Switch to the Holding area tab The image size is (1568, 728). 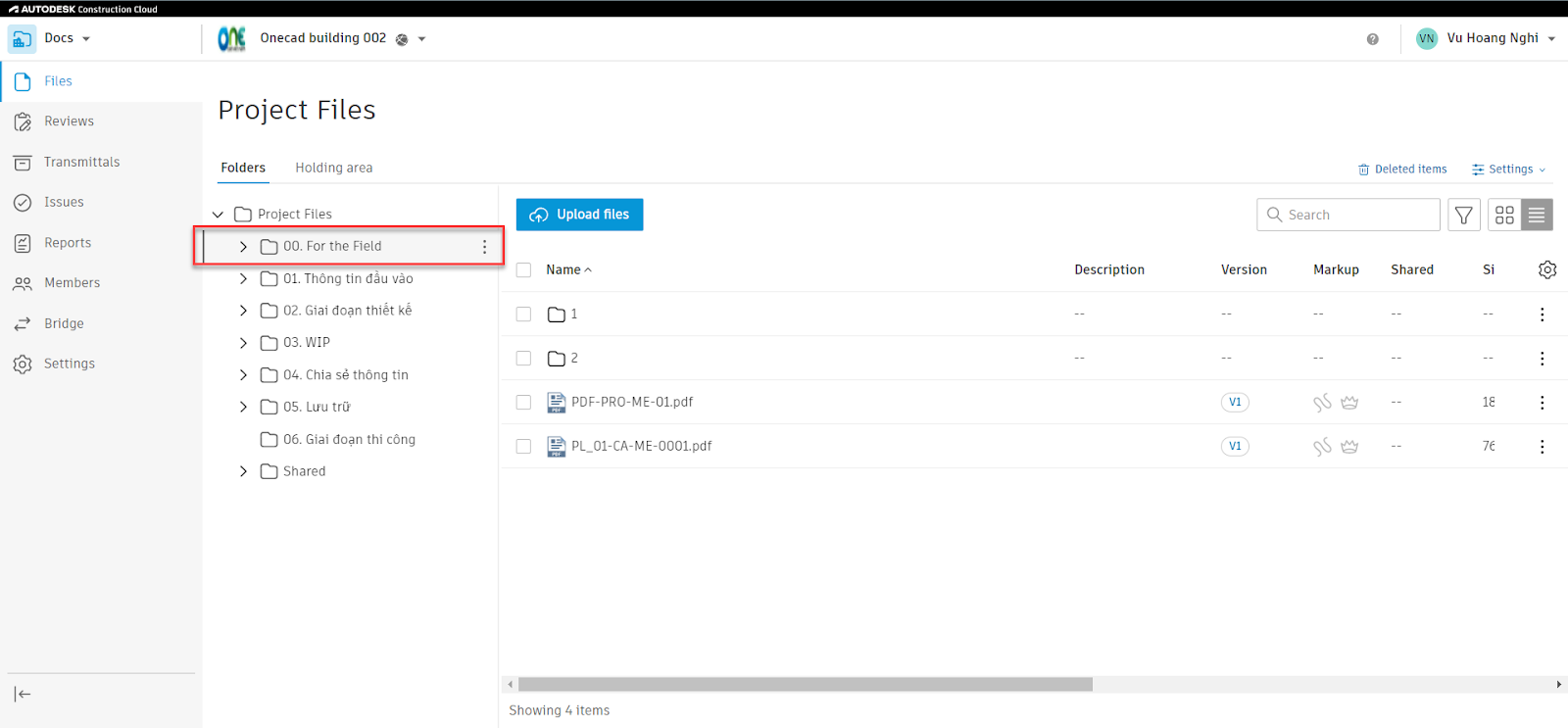click(x=334, y=168)
